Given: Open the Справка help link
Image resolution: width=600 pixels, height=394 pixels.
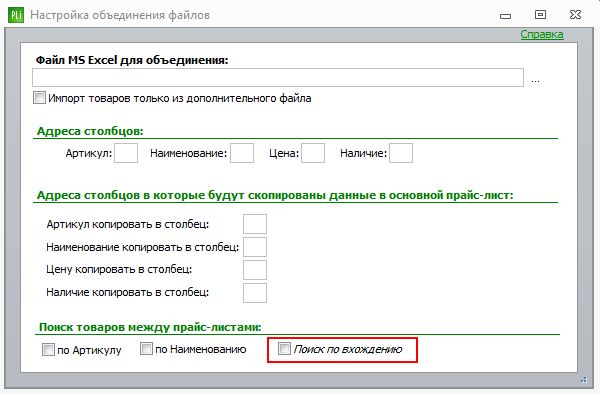Looking at the screenshot, I should [542, 34].
